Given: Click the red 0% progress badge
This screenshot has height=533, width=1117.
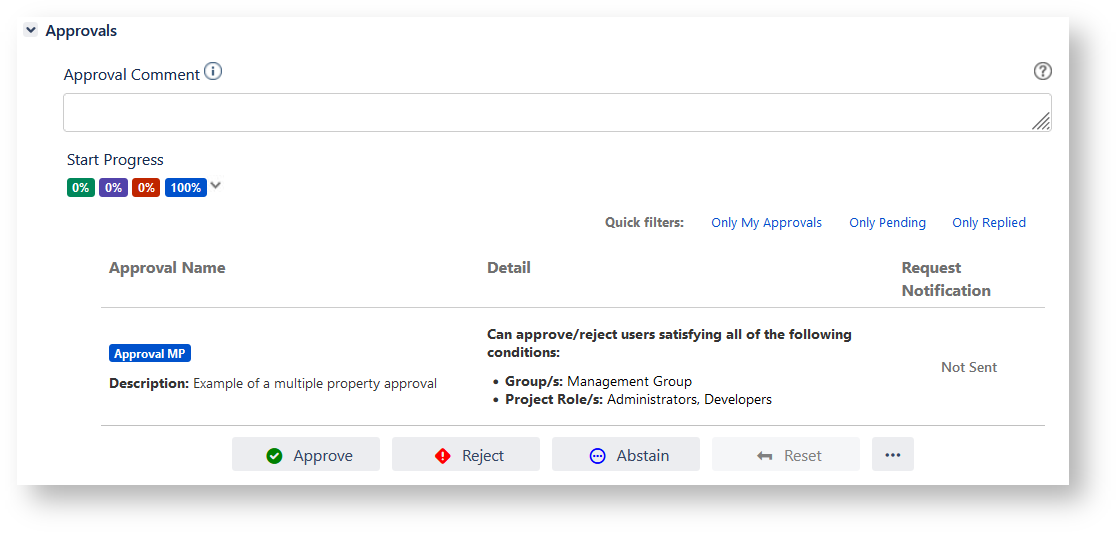Looking at the screenshot, I should [146, 188].
